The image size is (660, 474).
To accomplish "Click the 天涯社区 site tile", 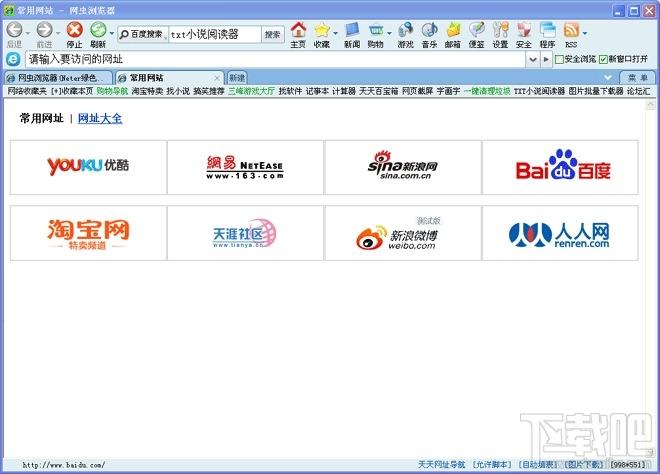I will click(x=245, y=233).
